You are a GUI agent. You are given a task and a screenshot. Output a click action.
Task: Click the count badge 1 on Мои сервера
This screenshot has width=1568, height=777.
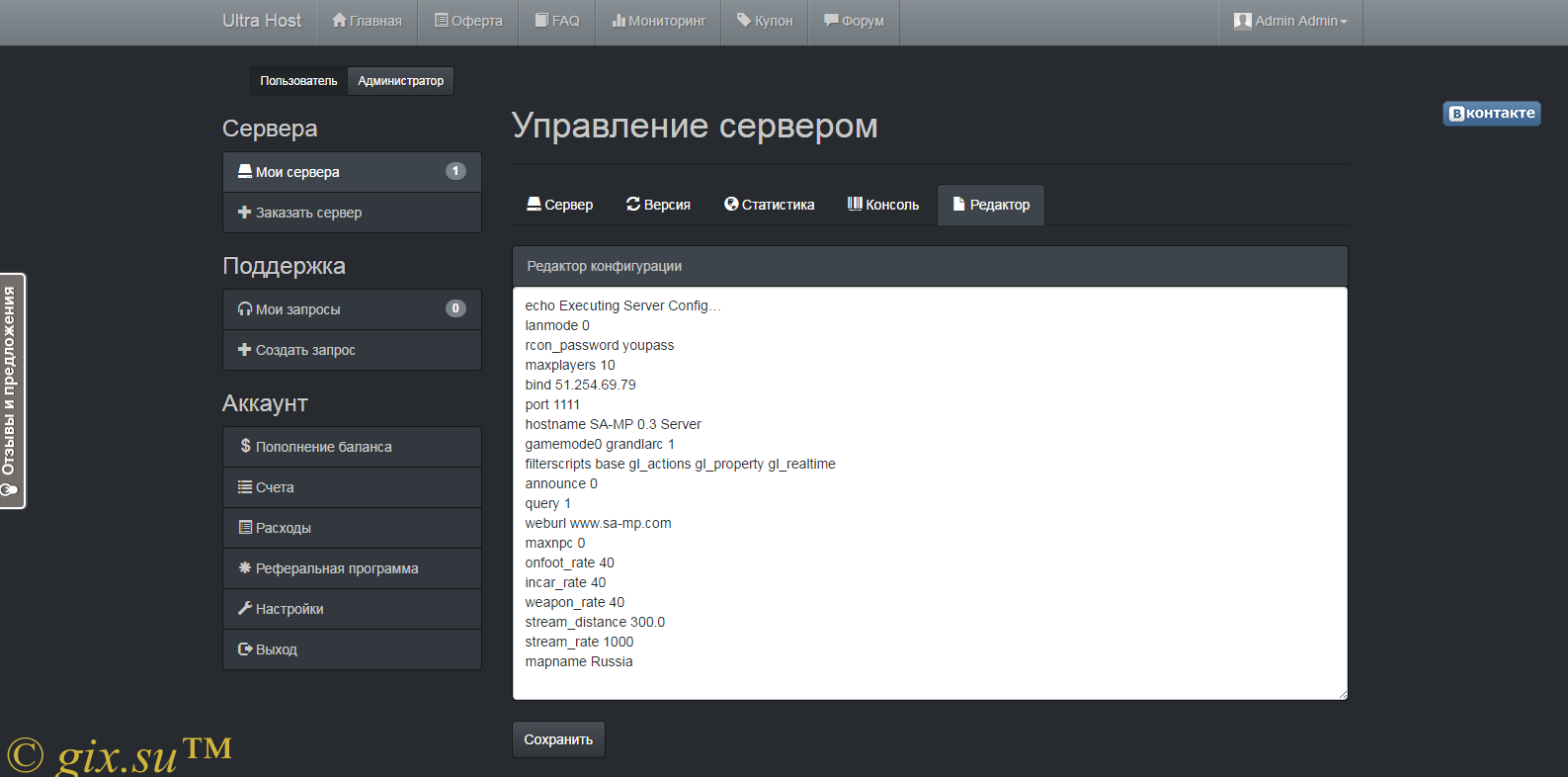[x=455, y=171]
